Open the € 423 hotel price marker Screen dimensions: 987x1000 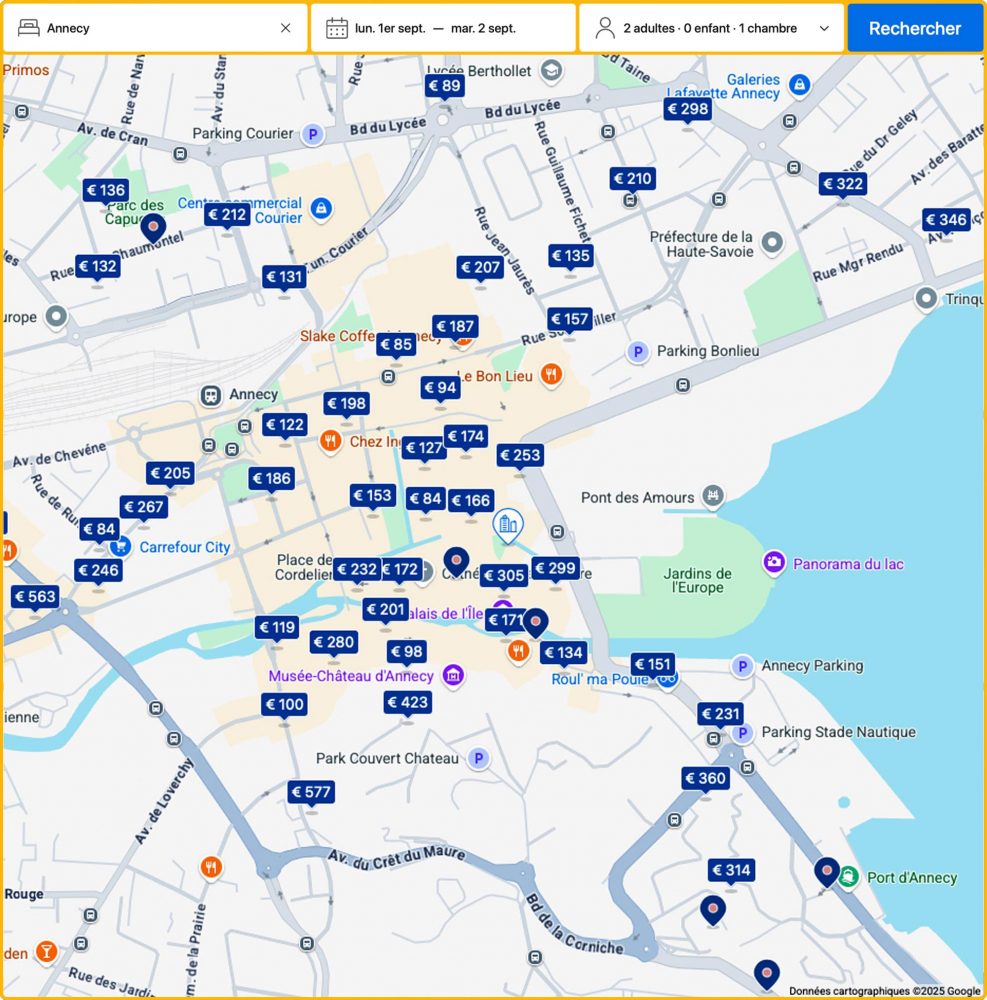coord(408,703)
